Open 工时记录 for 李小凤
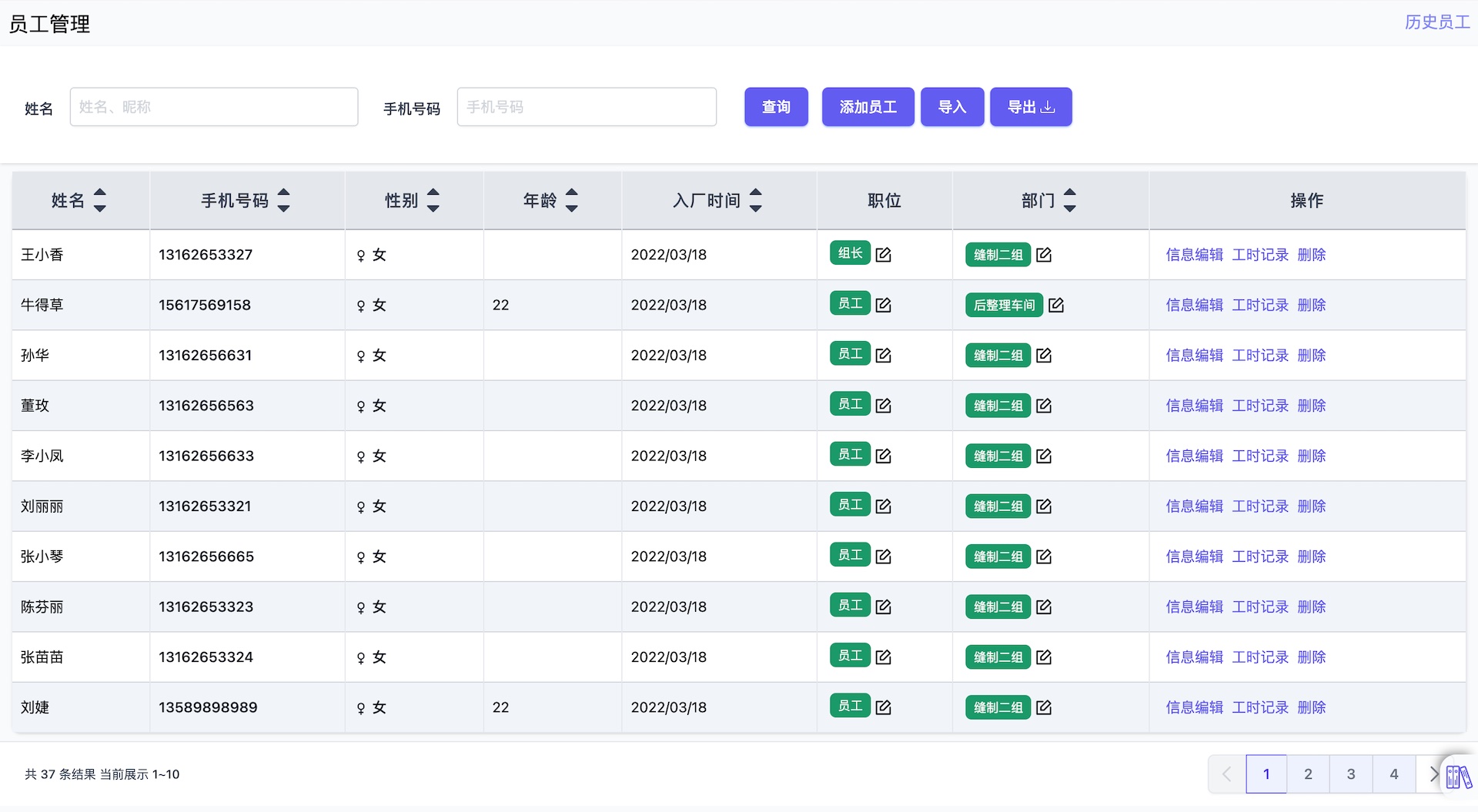1478x812 pixels. tap(1259, 456)
